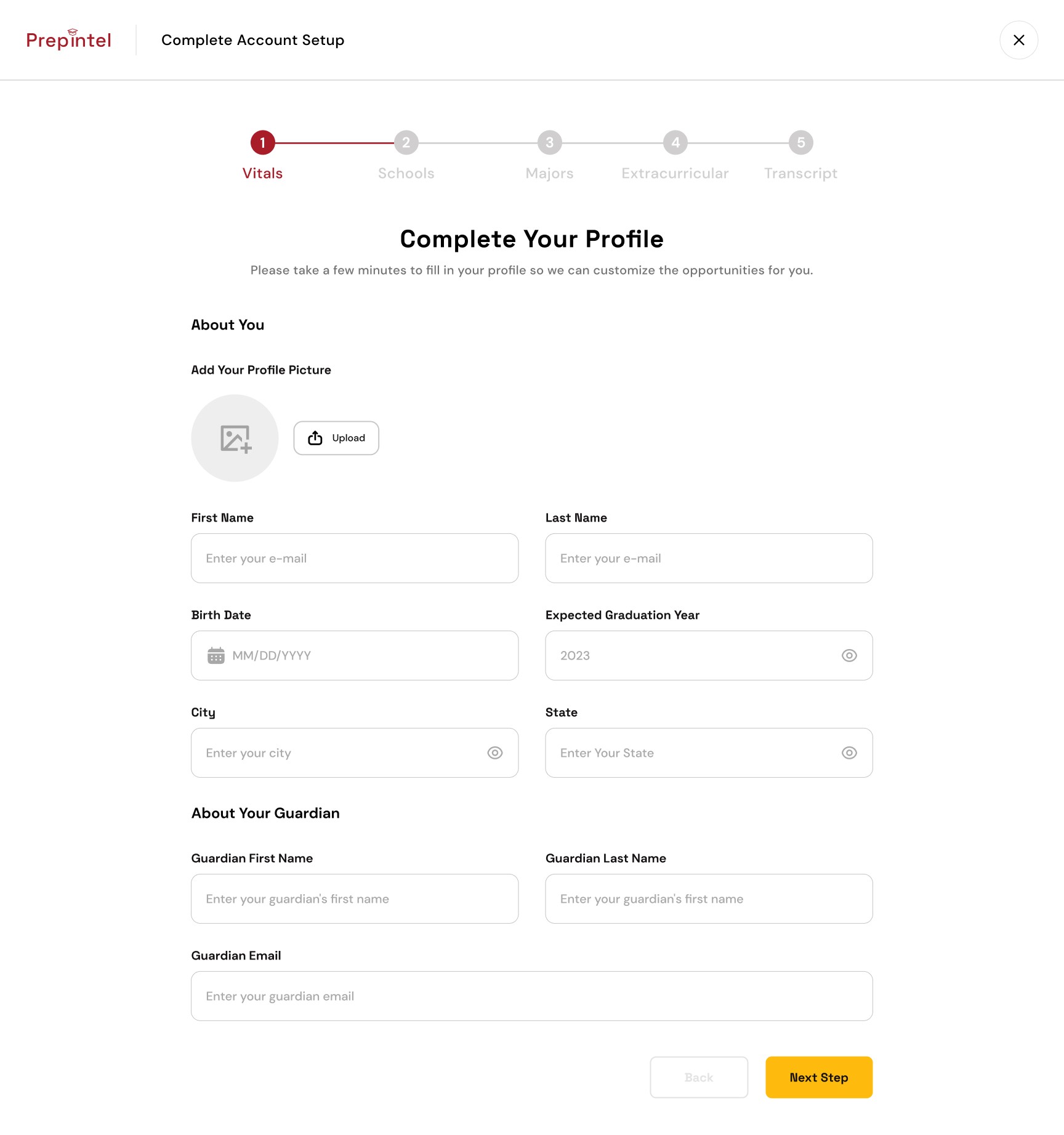Viewport: 1064px width, 1135px height.
Task: Focus the Guardian Email input field
Action: click(x=532, y=996)
